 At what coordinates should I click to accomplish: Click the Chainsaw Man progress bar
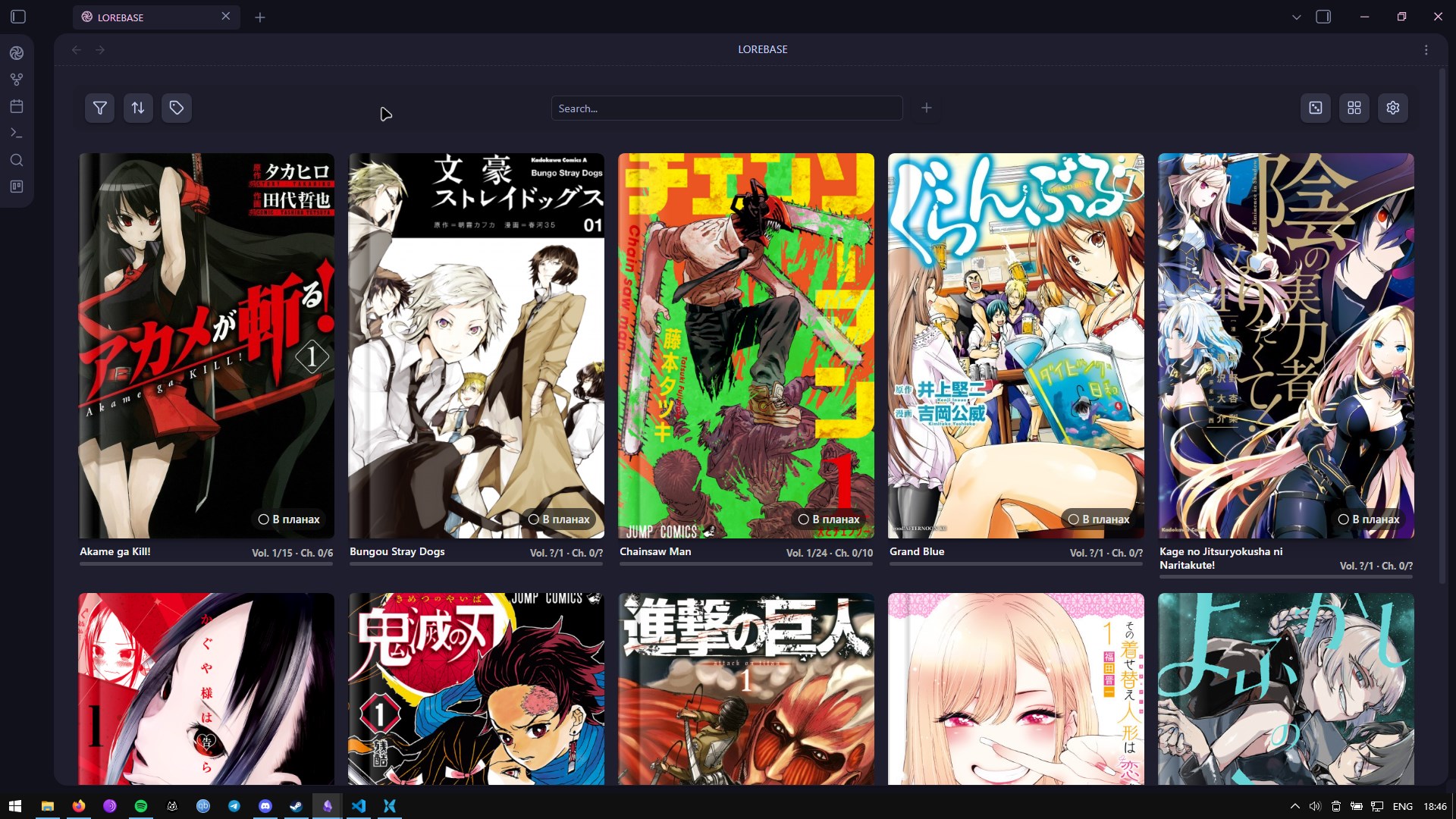pyautogui.click(x=746, y=564)
